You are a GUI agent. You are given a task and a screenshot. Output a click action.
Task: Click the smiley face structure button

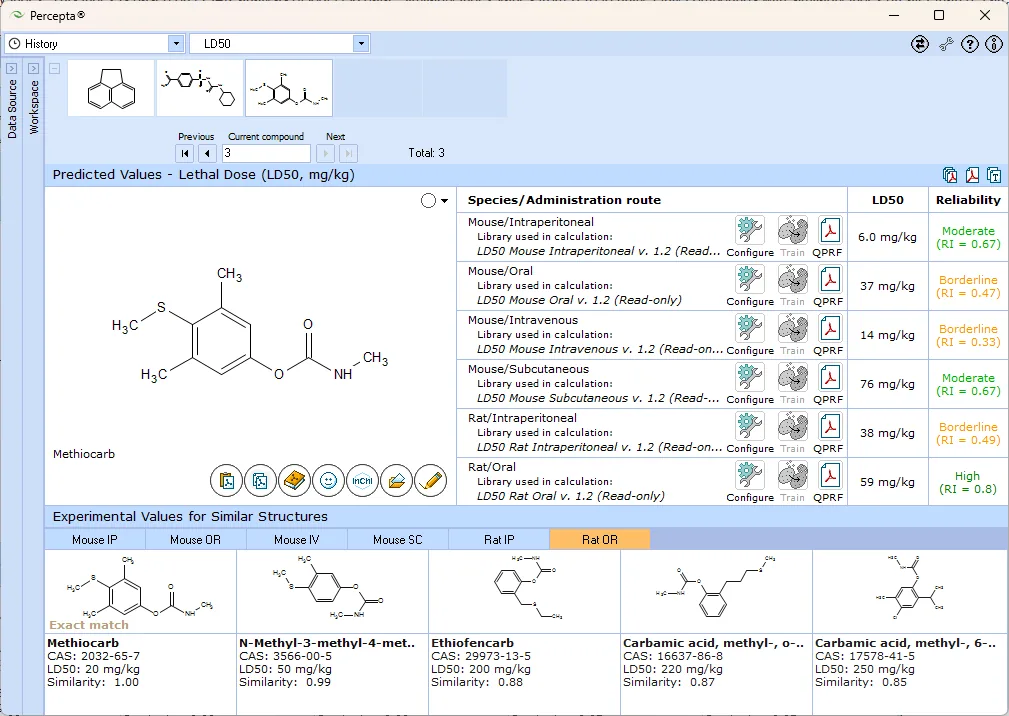coord(328,481)
